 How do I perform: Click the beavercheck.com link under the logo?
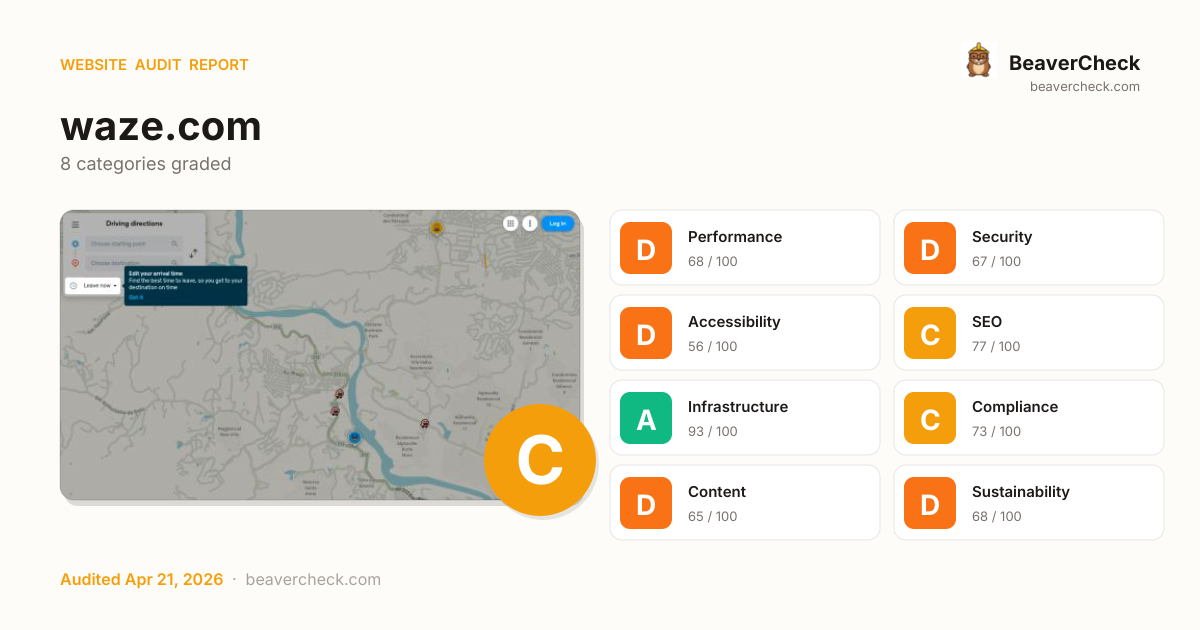click(1084, 87)
